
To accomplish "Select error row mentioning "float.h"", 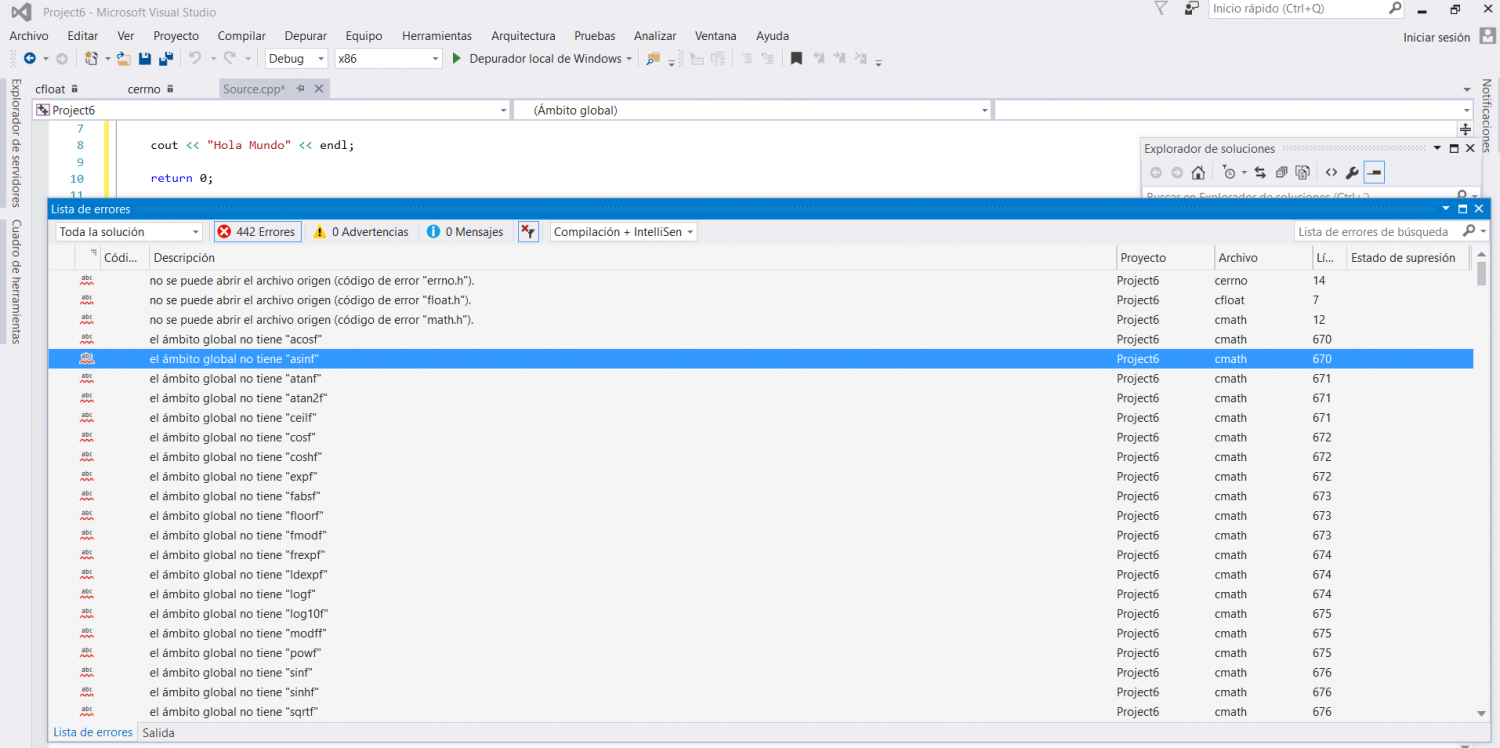I will point(761,300).
